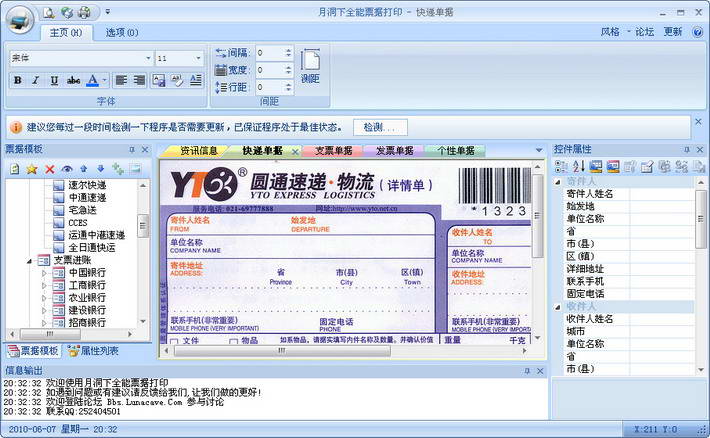Open the printer application menu orb
This screenshot has height=438, width=710.
coord(20,19)
